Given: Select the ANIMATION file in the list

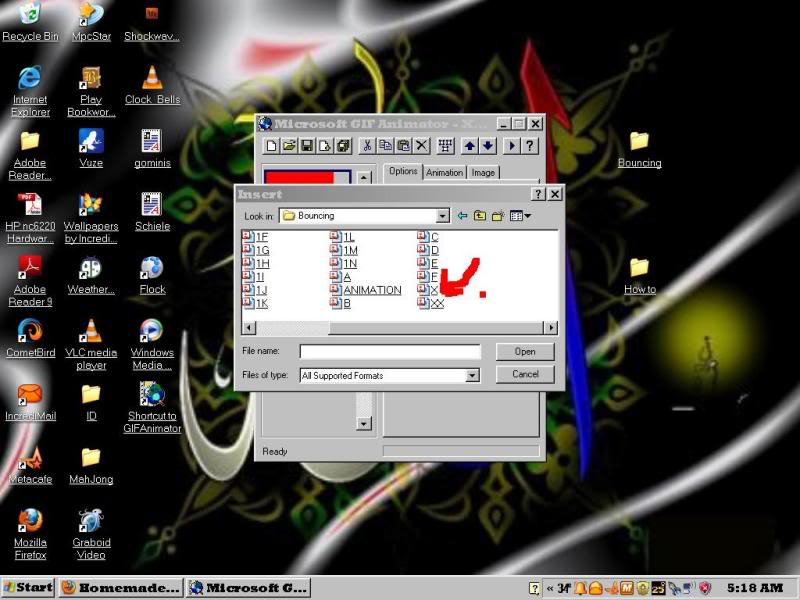Looking at the screenshot, I should (366, 290).
